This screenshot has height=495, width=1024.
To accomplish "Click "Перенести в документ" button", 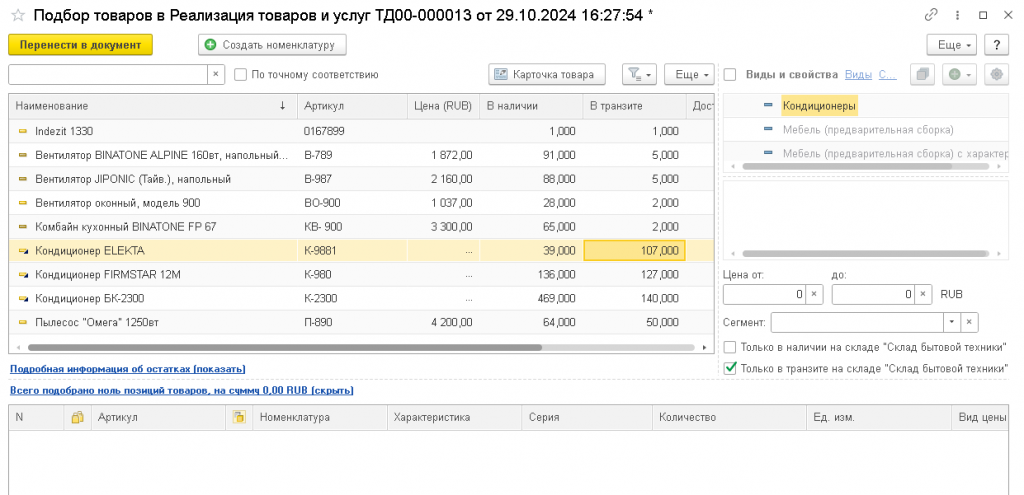I will click(x=80, y=45).
